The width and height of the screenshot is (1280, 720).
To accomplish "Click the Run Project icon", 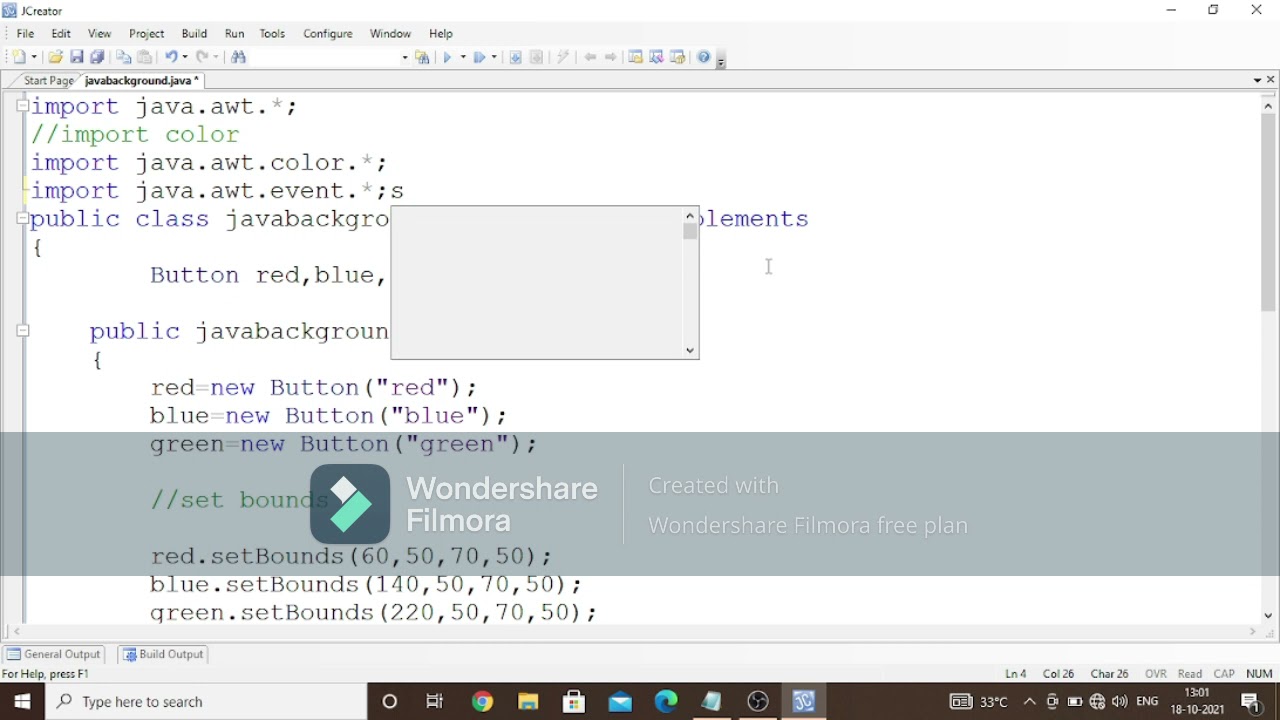I will [x=479, y=57].
